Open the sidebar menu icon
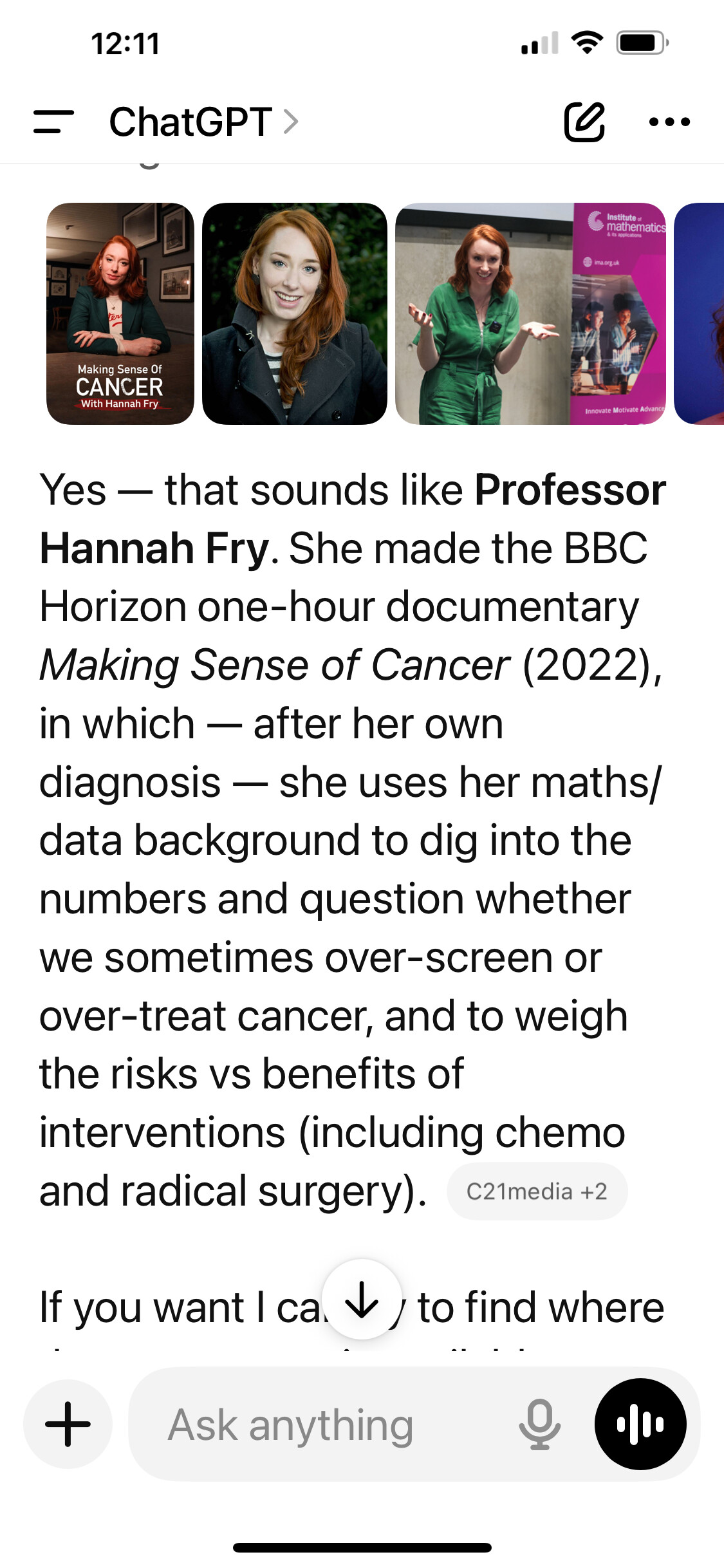 53,122
